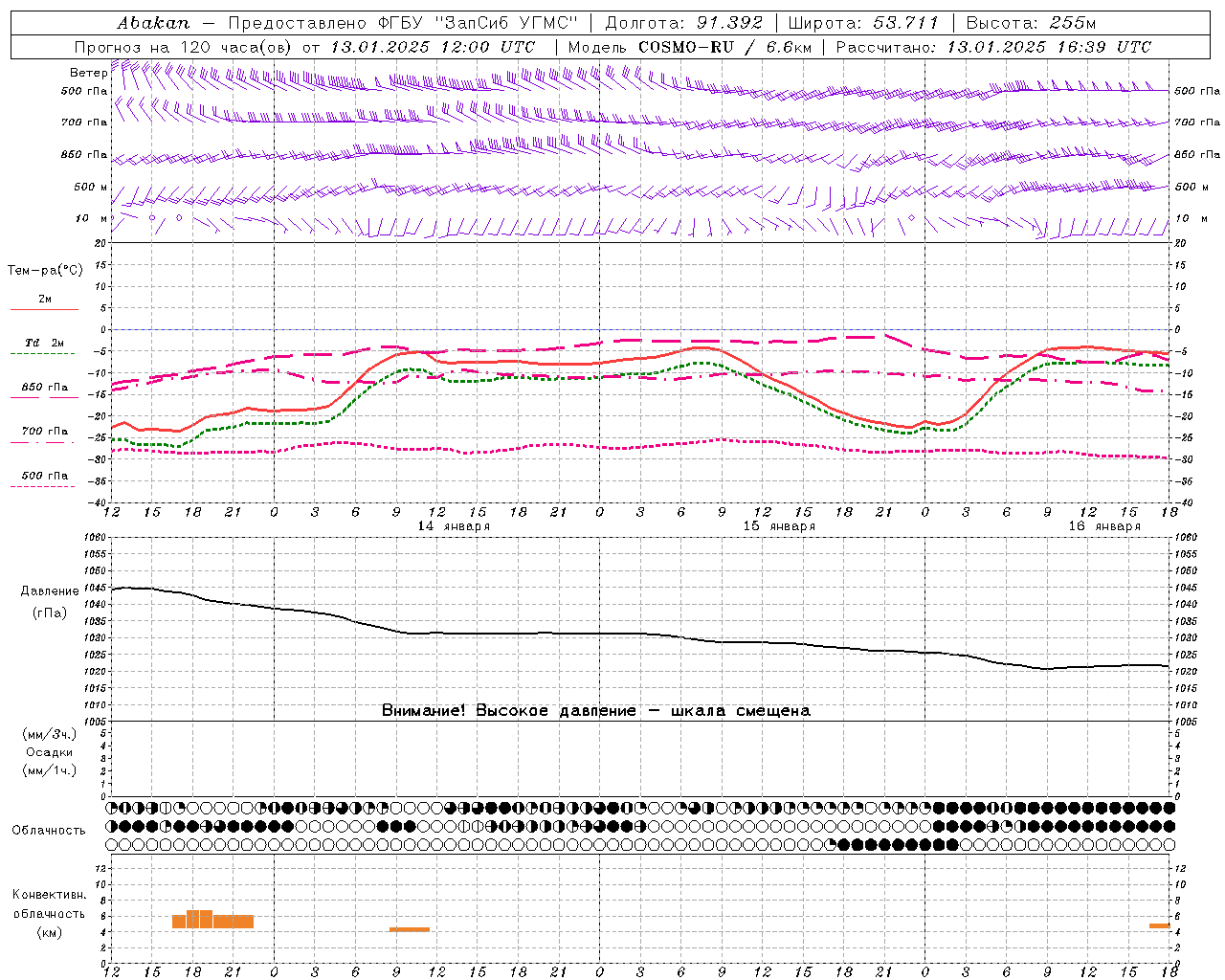Click the 'Td 2м' dew point legend entry

coord(44,343)
